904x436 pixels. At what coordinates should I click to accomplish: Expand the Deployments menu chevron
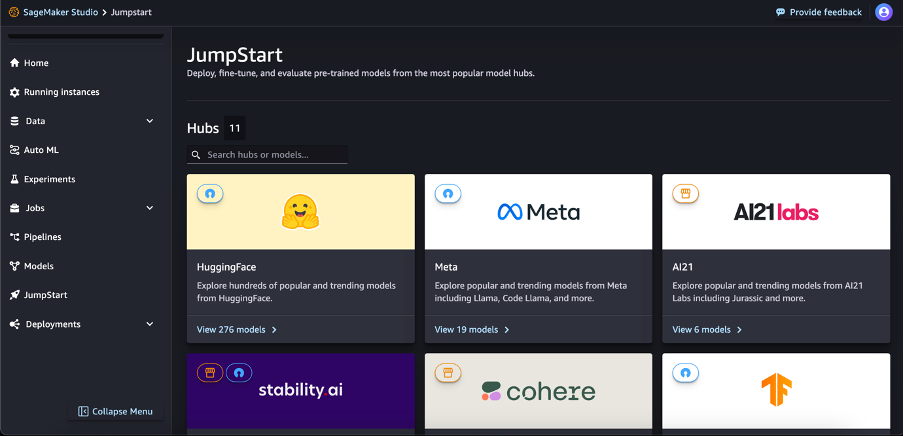[x=150, y=324]
